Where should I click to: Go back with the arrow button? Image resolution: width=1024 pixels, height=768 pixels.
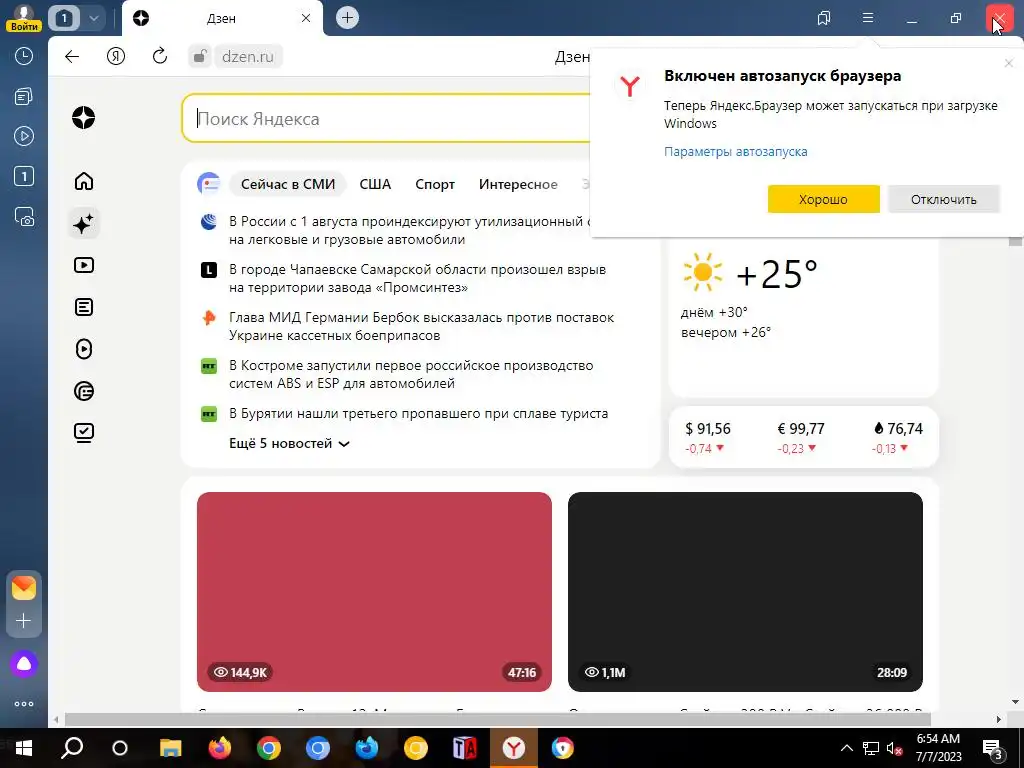tap(72, 56)
